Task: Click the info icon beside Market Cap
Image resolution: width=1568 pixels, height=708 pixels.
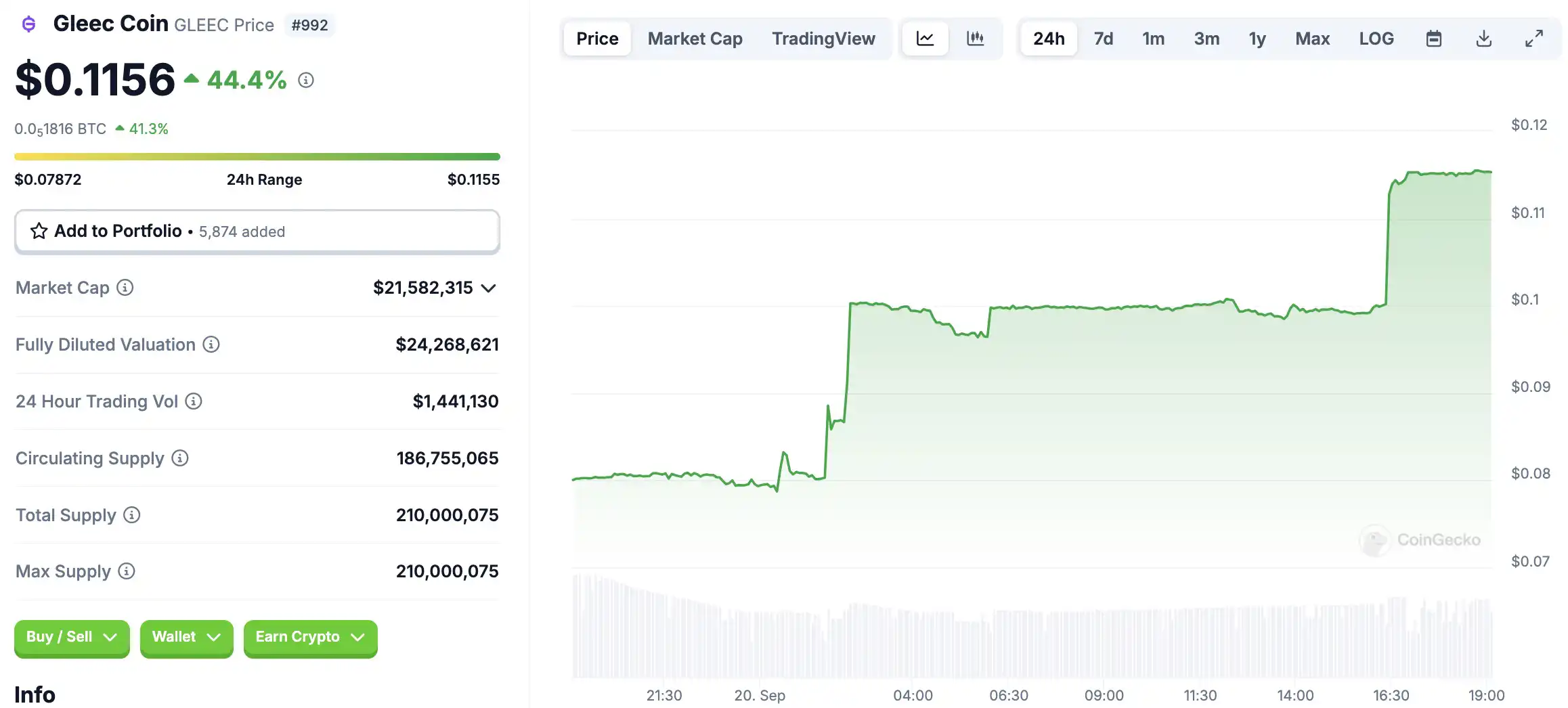Action: click(x=125, y=288)
